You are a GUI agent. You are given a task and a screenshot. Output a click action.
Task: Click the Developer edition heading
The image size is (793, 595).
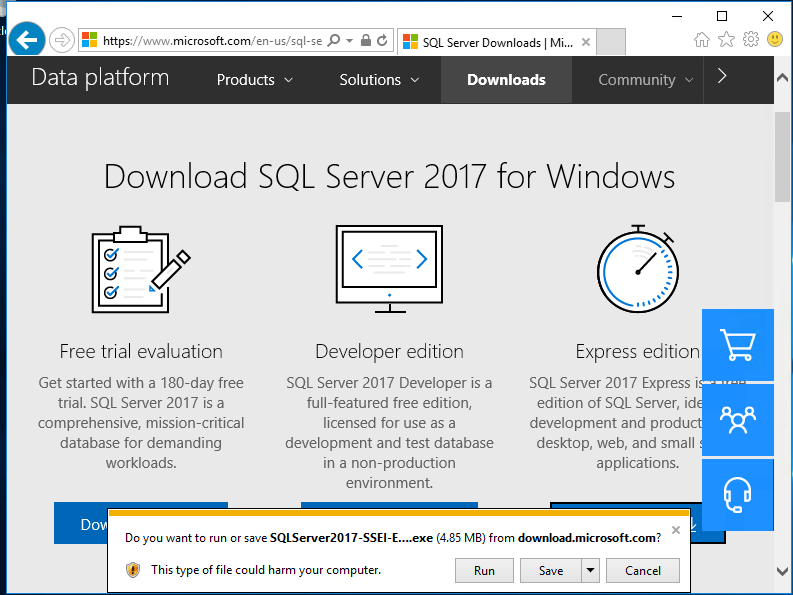click(x=389, y=352)
